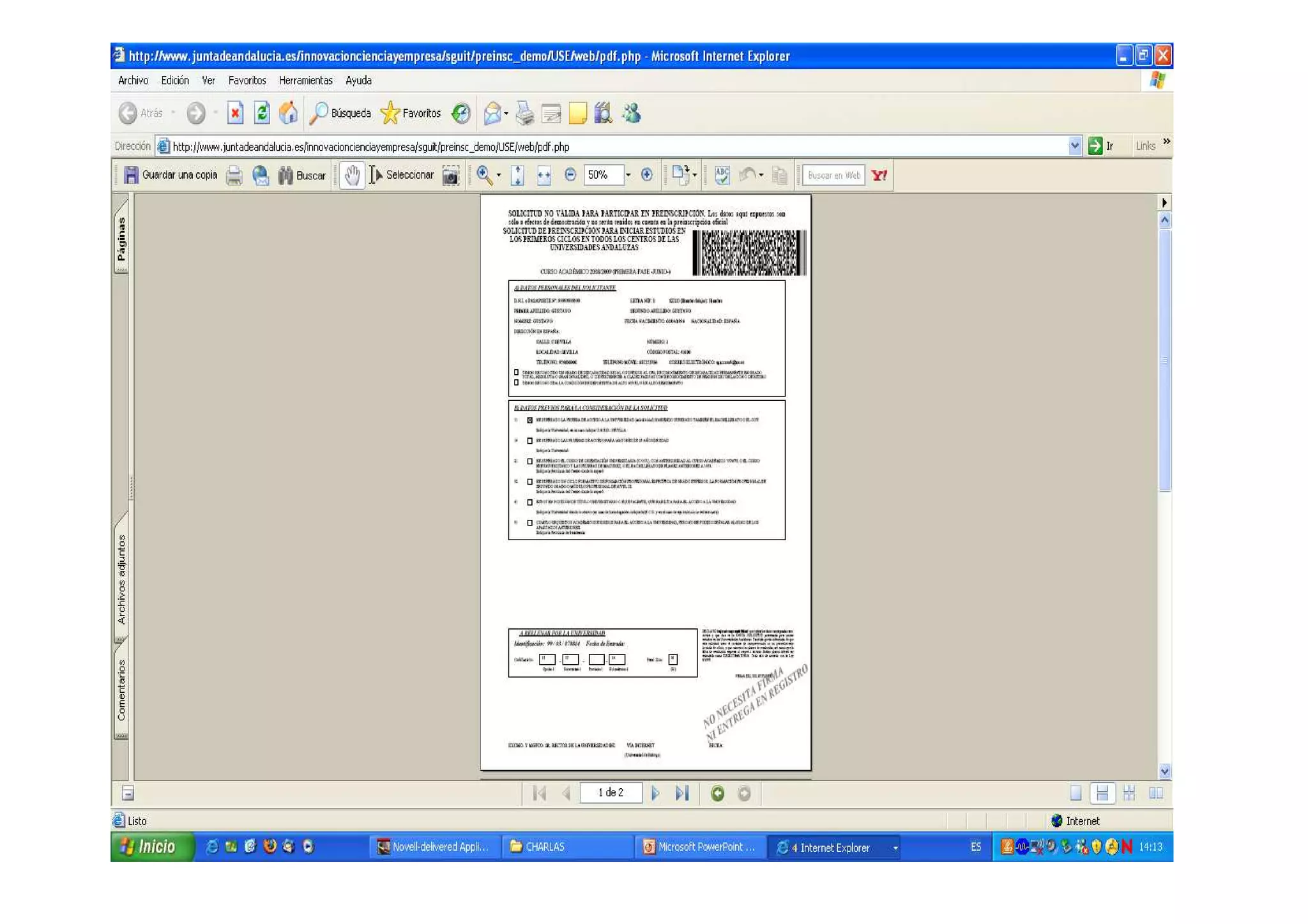Toggle the checked university access test checkbox
1308x924 pixels.
click(x=529, y=420)
